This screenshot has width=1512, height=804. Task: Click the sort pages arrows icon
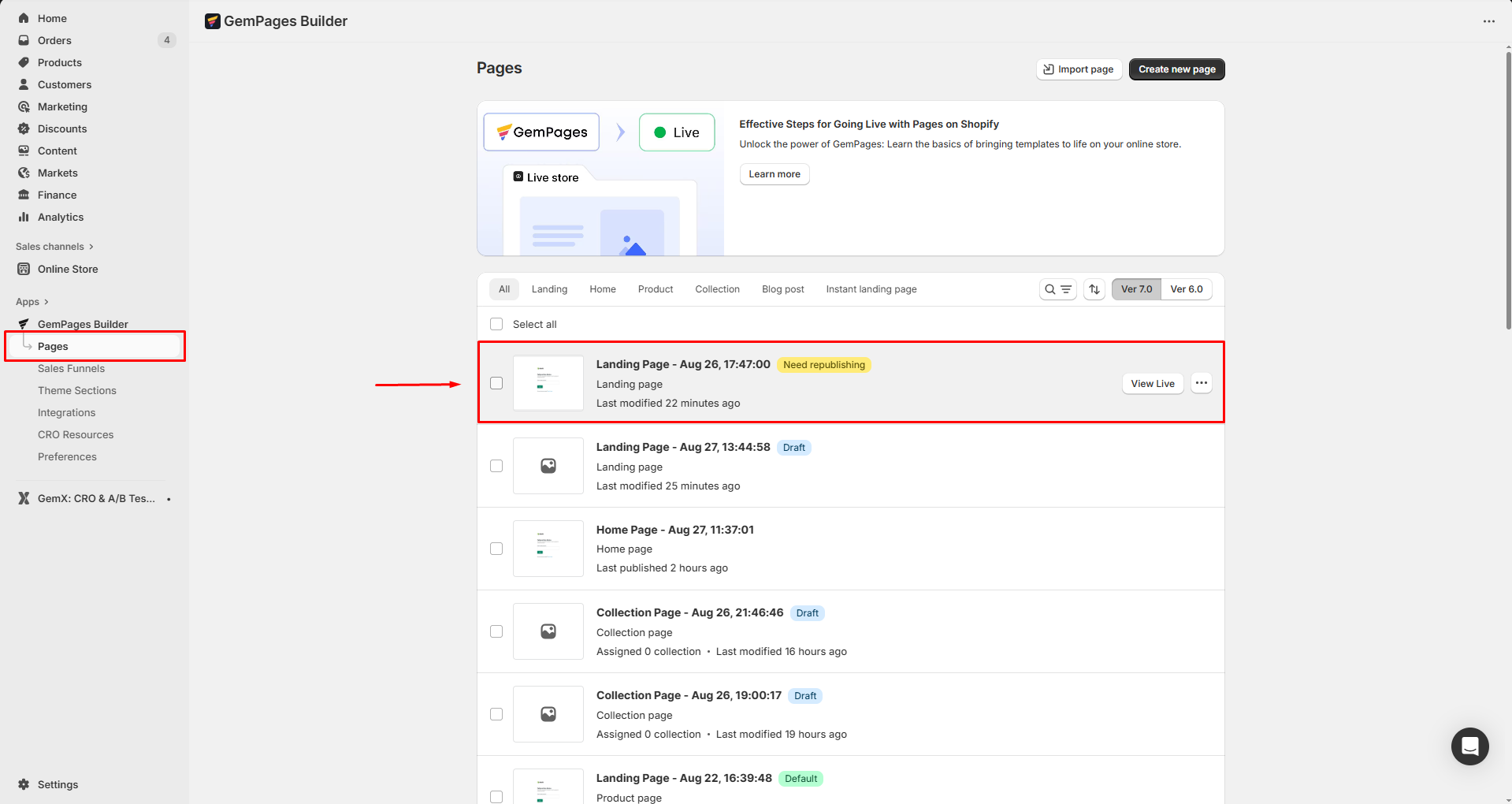(x=1094, y=289)
